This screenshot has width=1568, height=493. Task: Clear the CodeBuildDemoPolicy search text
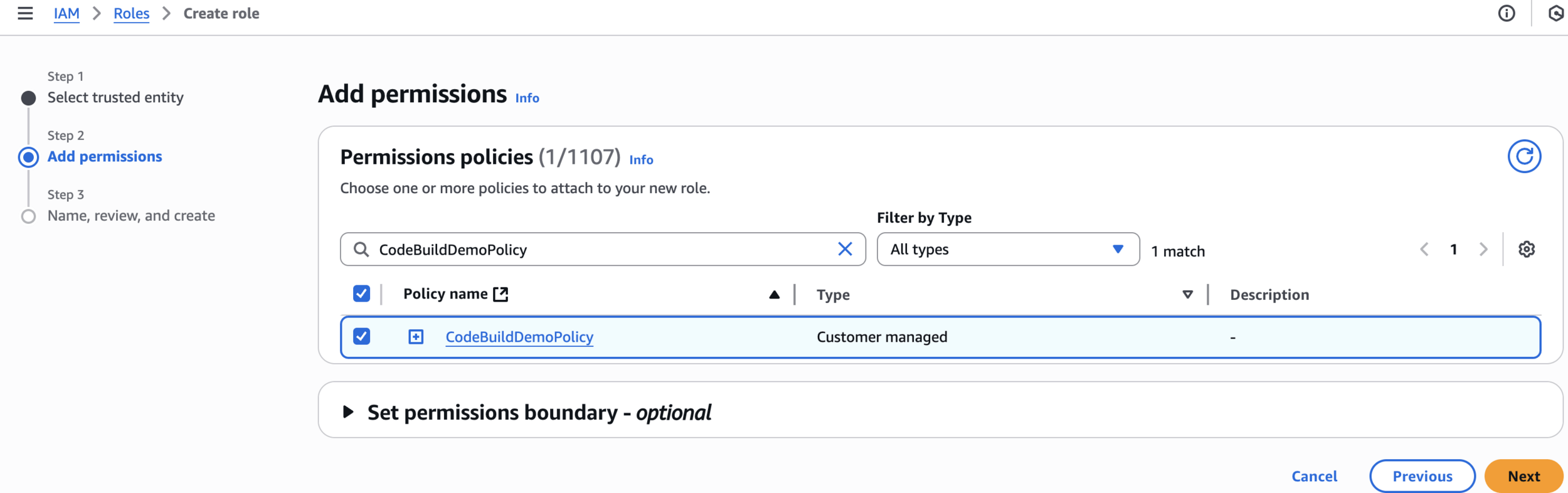click(845, 249)
